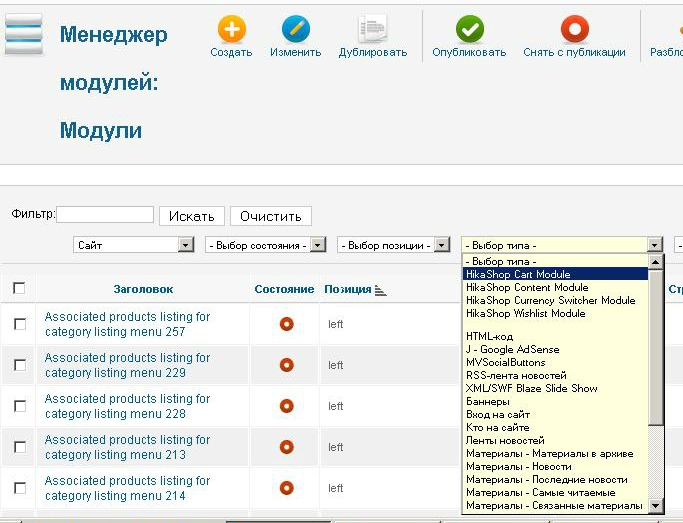This screenshot has height=523, width=683.
Task: Click the Изменить (Edit) pencil icon
Action: click(295, 30)
